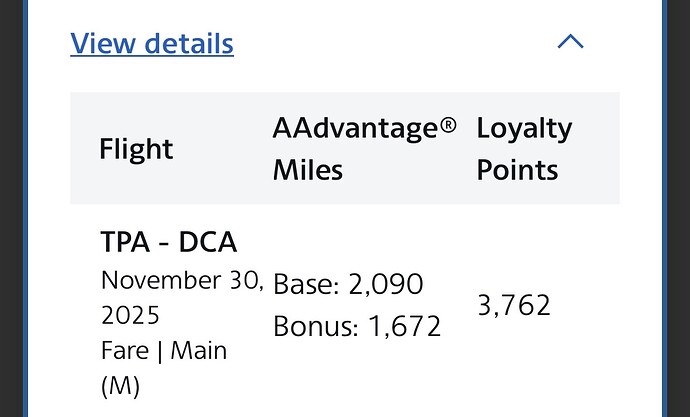
Task: Click the word Miles in the header
Action: coord(308,170)
